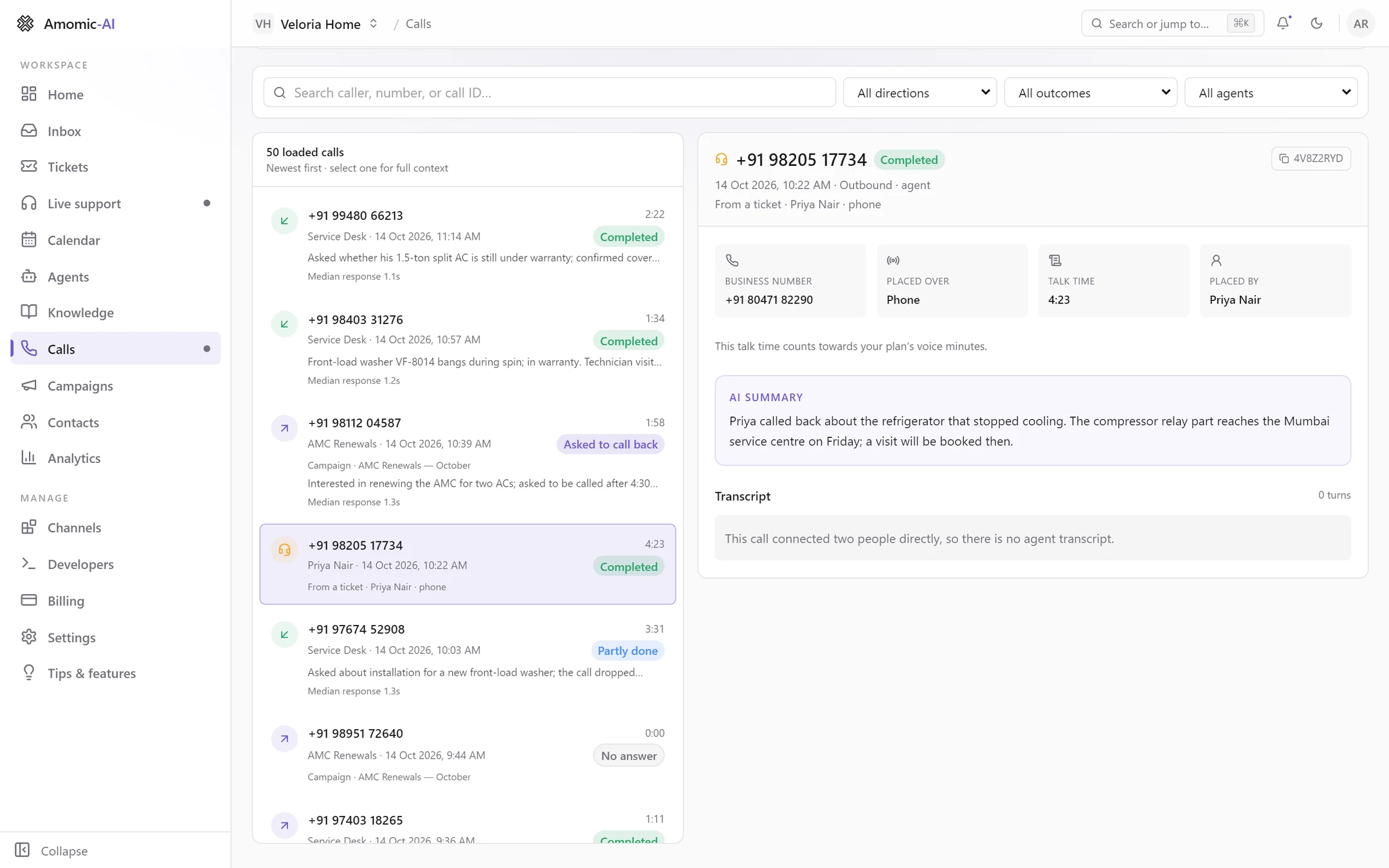Click the Calls breadcrumb

(x=418, y=24)
